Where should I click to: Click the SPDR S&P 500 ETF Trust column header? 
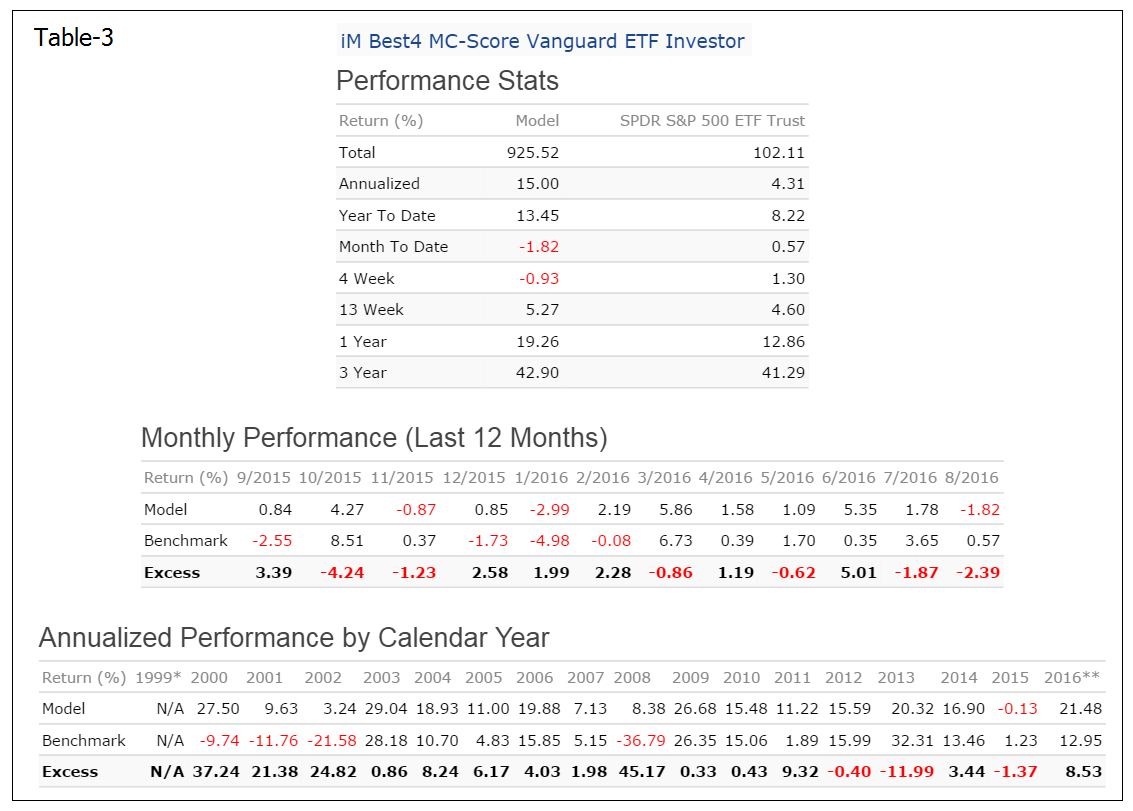click(712, 121)
